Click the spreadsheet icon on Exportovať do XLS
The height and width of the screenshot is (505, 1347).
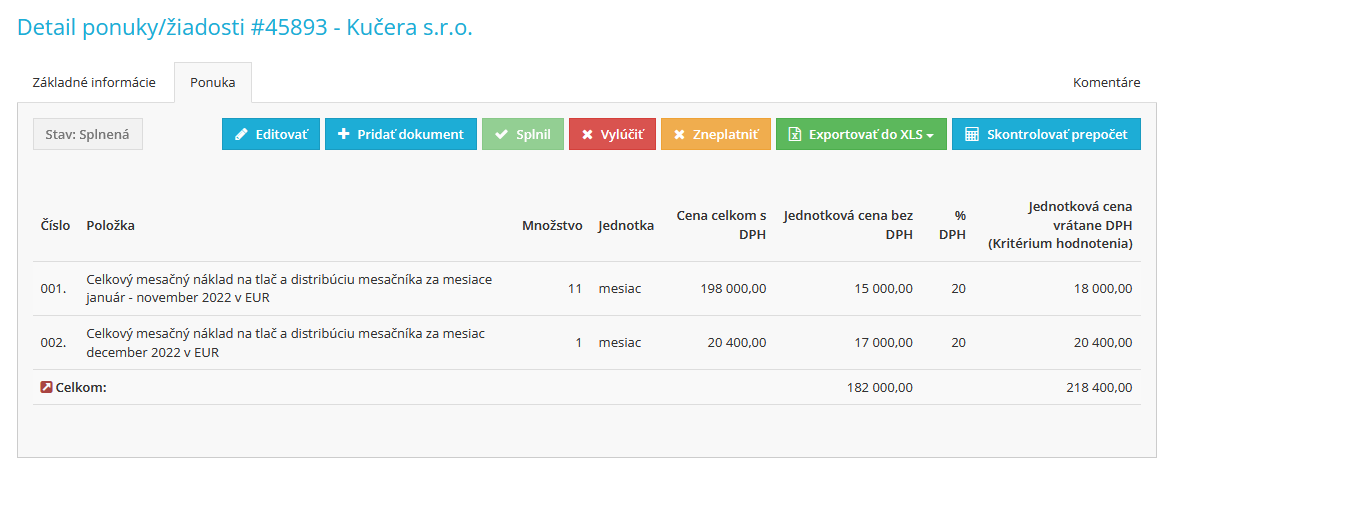point(795,134)
